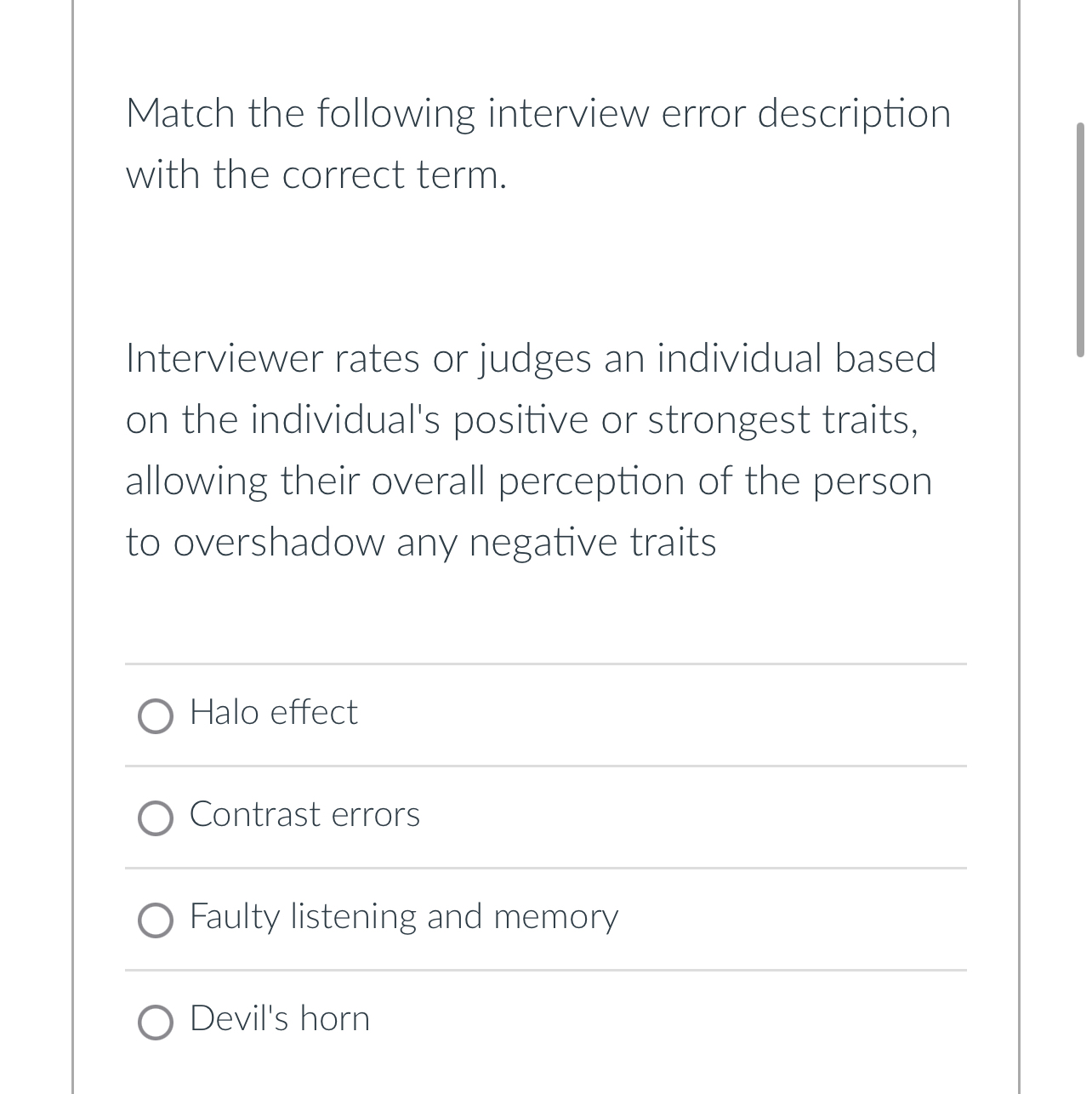
Task: Click the second answer row
Action: pos(544,815)
